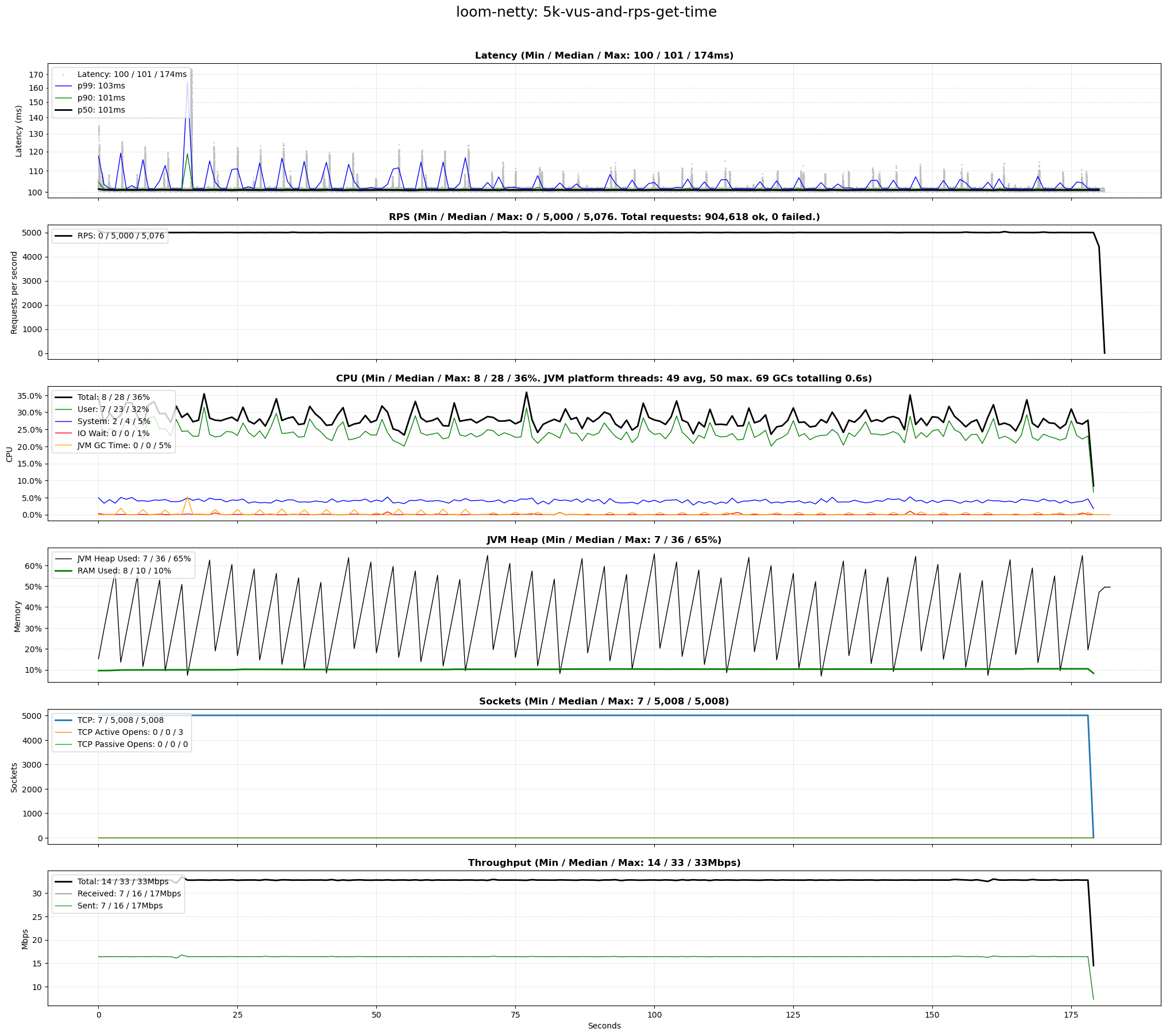This screenshot has width=1166, height=1036.
Task: Click the 100 tick on Seconds axis
Action: coord(654,1015)
